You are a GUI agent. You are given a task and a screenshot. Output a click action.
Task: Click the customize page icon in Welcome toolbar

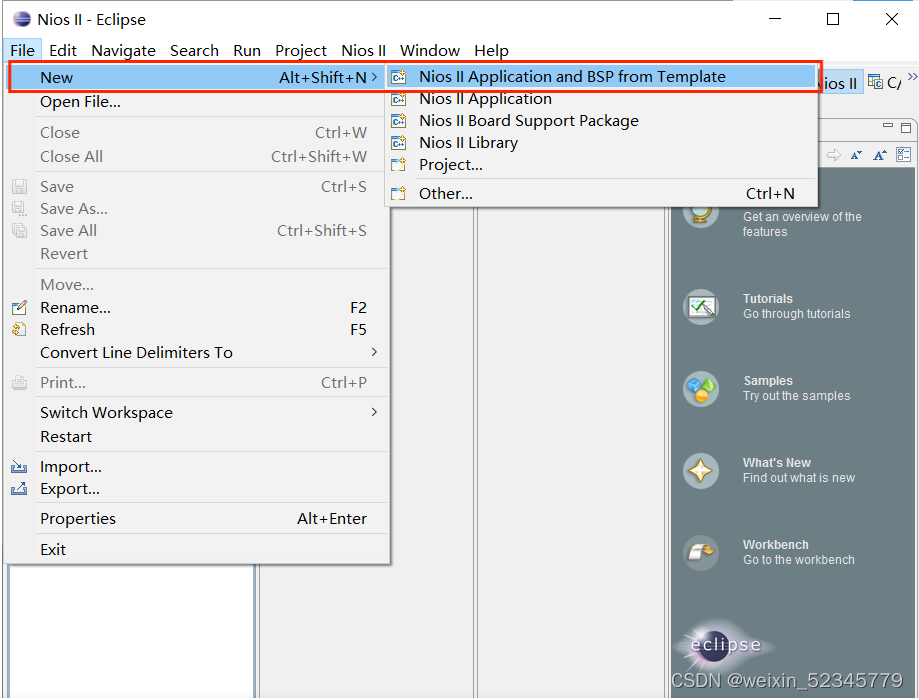coord(904,155)
